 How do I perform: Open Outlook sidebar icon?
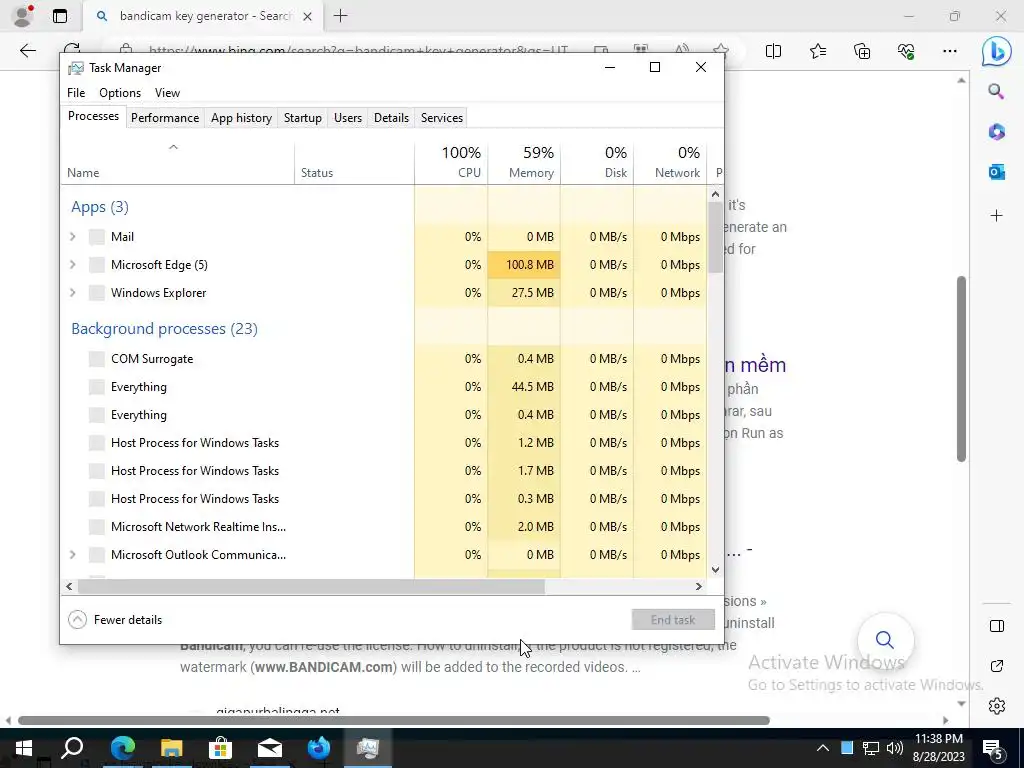(996, 172)
